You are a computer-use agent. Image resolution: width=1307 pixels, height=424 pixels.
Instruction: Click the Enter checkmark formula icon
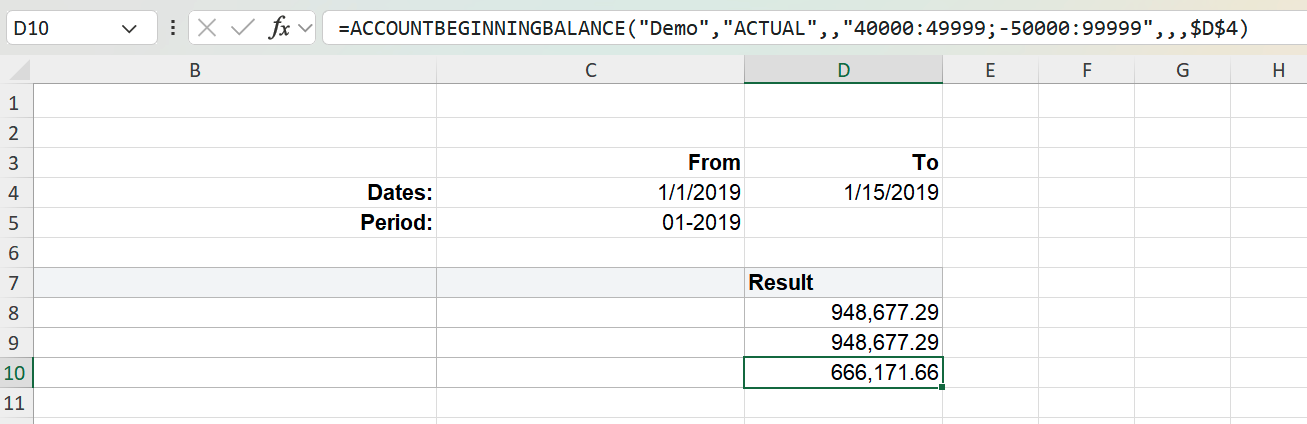[242, 28]
